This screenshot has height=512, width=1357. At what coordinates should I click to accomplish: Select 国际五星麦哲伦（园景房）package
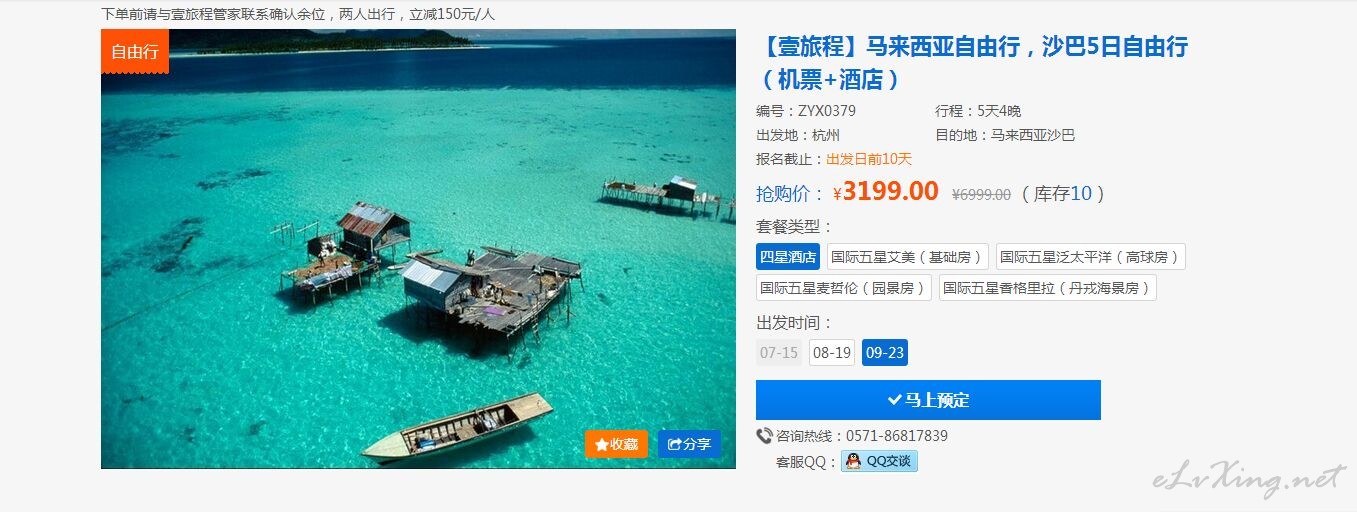click(x=843, y=288)
